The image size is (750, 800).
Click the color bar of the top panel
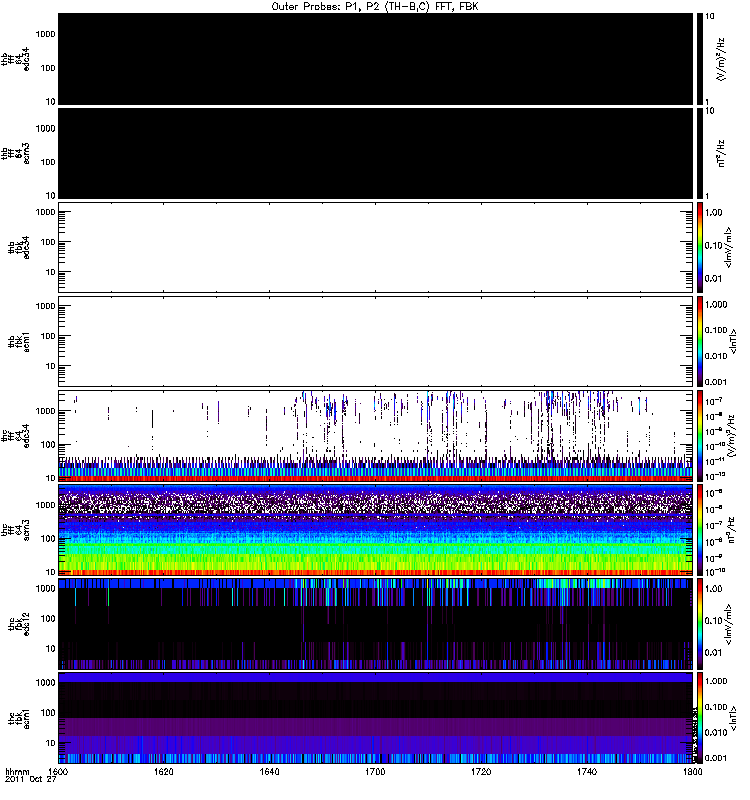(x=701, y=58)
